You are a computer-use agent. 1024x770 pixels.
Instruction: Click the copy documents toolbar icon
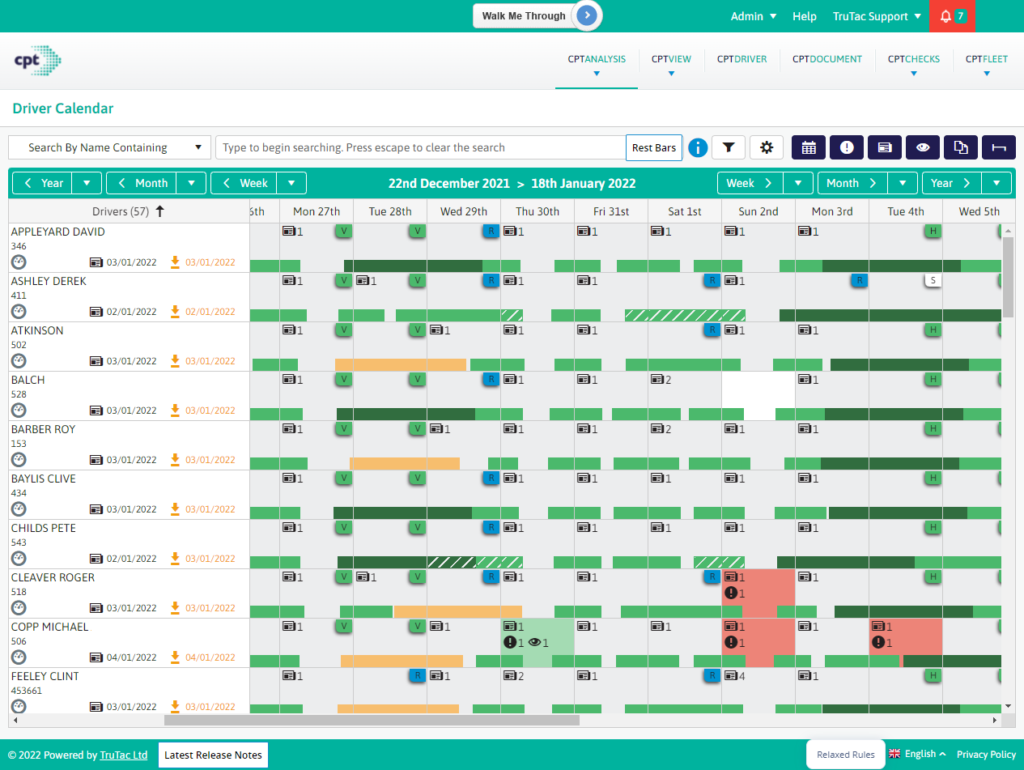(x=960, y=147)
